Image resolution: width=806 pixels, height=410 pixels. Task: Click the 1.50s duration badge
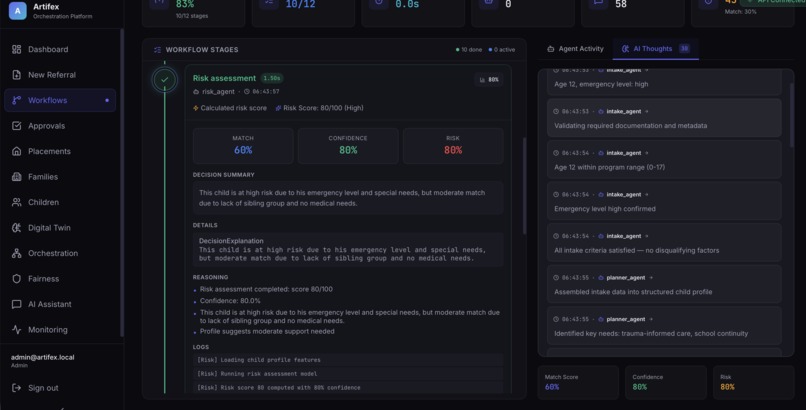[271, 79]
